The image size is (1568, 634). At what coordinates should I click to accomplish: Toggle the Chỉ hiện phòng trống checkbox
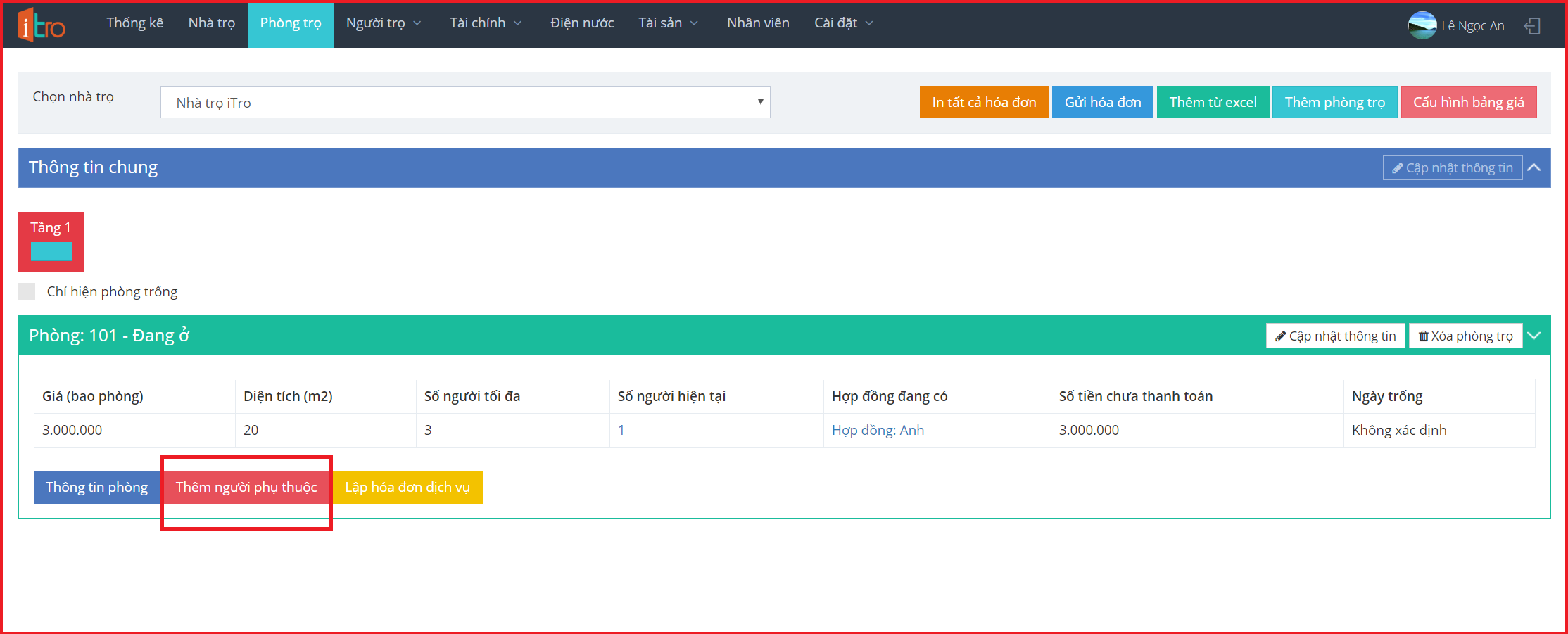[x=27, y=291]
